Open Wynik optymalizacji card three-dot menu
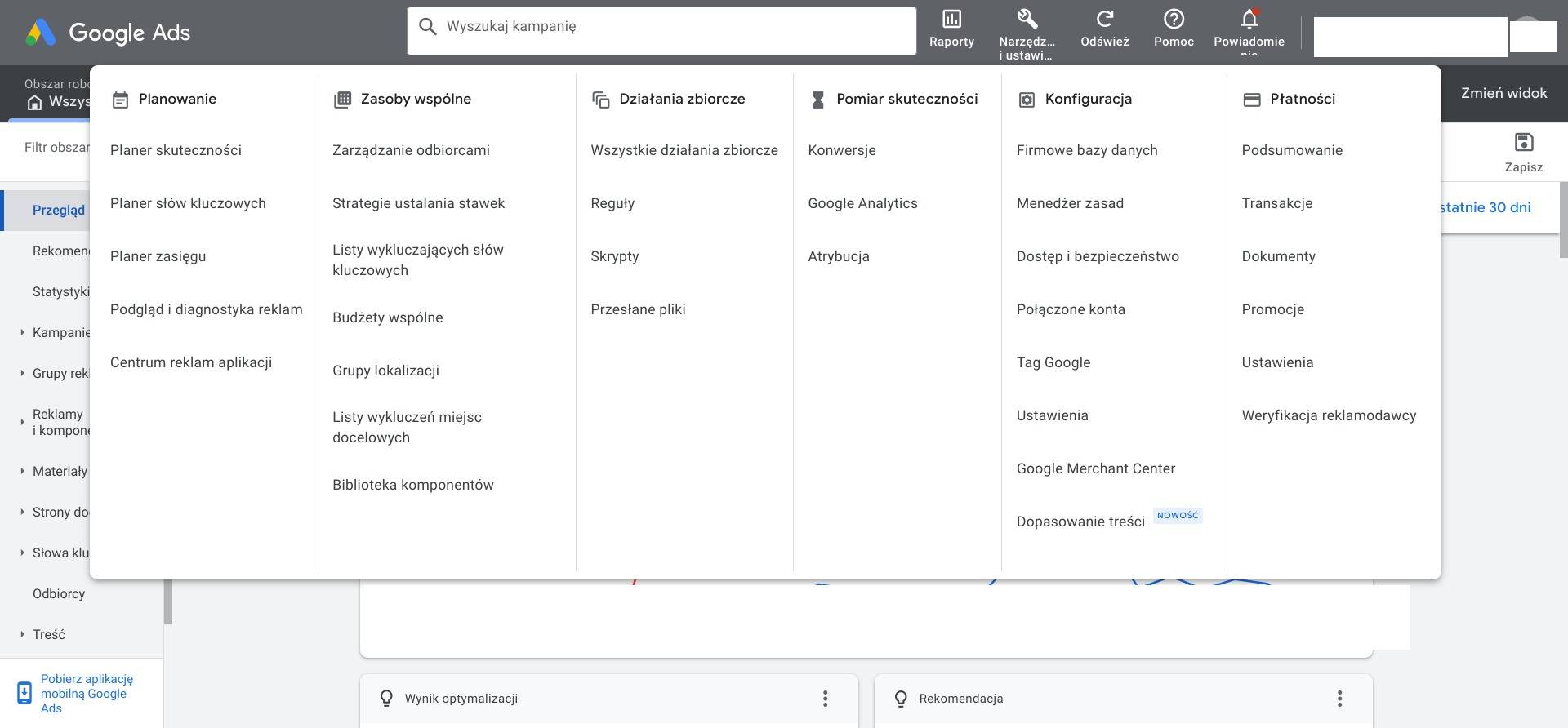Image resolution: width=1568 pixels, height=728 pixels. coord(826,699)
